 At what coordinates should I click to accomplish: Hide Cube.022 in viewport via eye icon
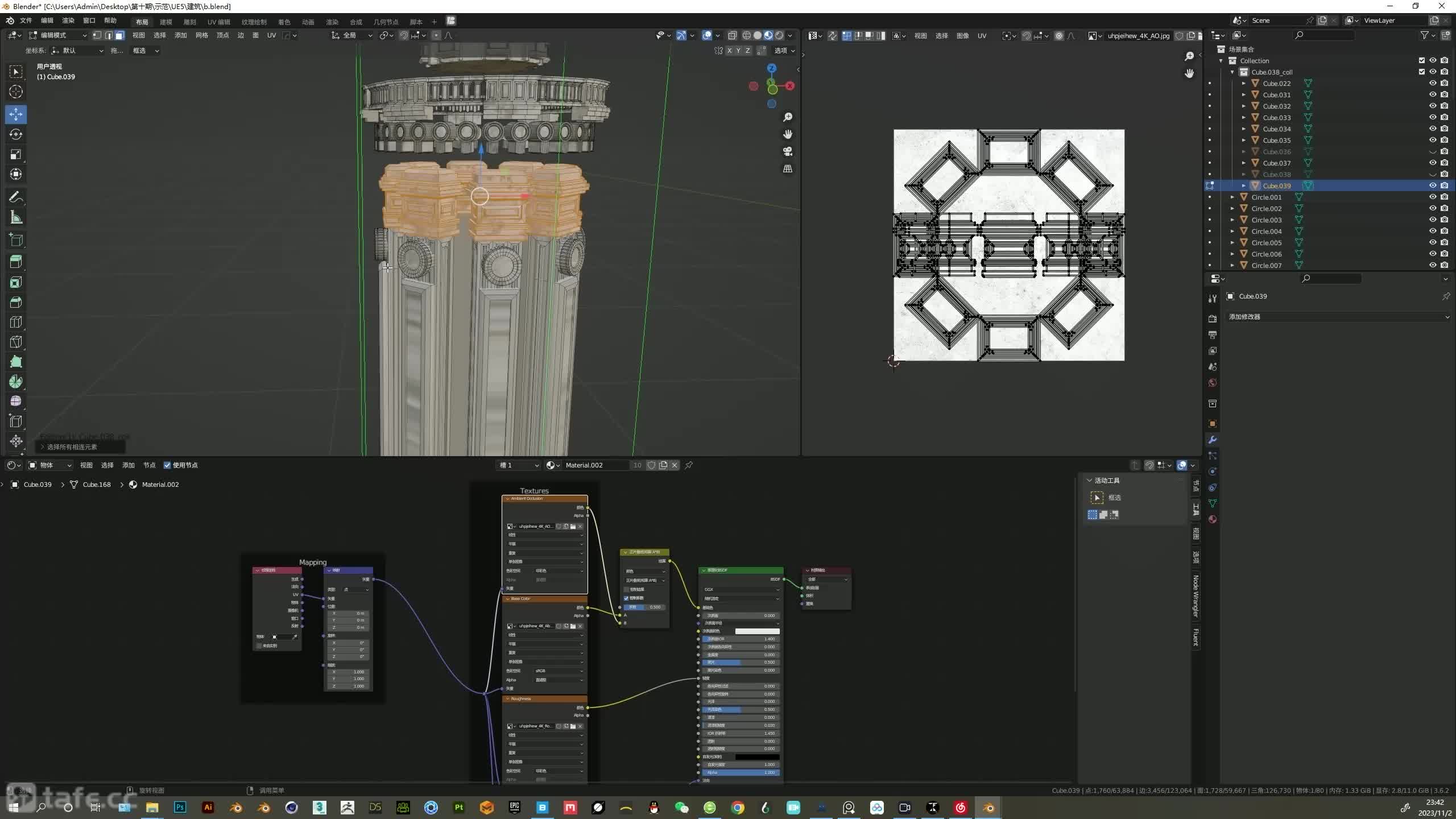1433,83
